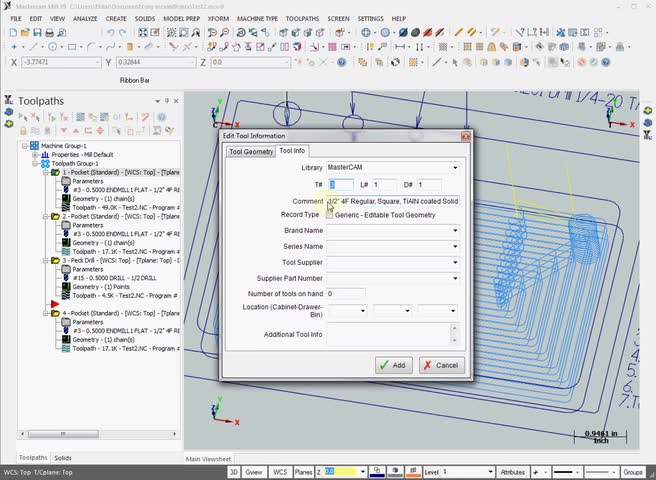This screenshot has width=656, height=480.
Task: Open the Supplier Part Number dropdown
Action: pyautogui.click(x=455, y=278)
